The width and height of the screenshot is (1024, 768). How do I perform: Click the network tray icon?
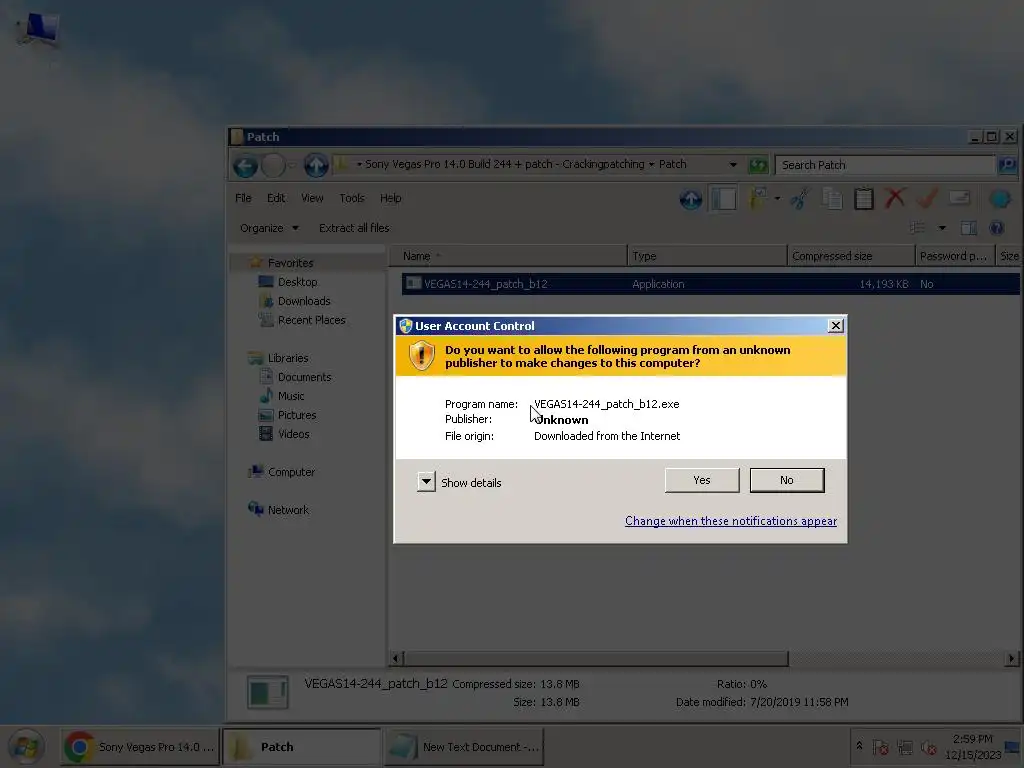pos(904,746)
